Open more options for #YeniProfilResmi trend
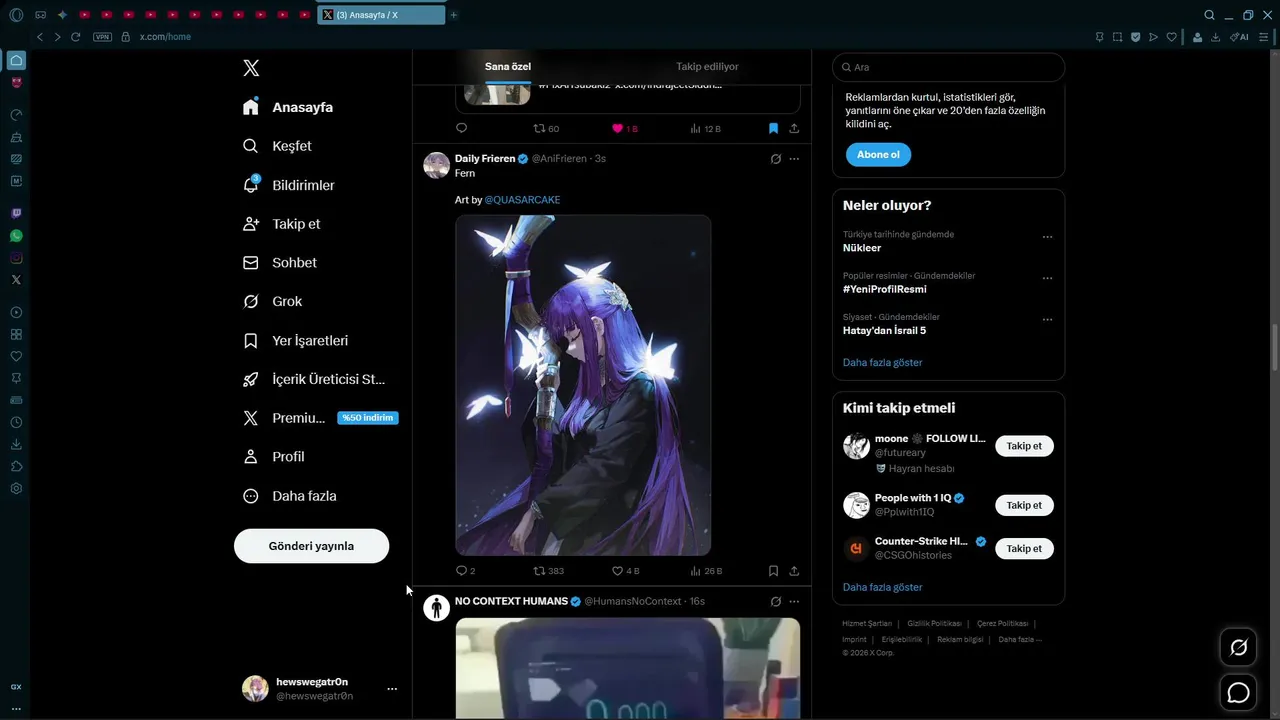The width and height of the screenshot is (1280, 720). 1047,278
